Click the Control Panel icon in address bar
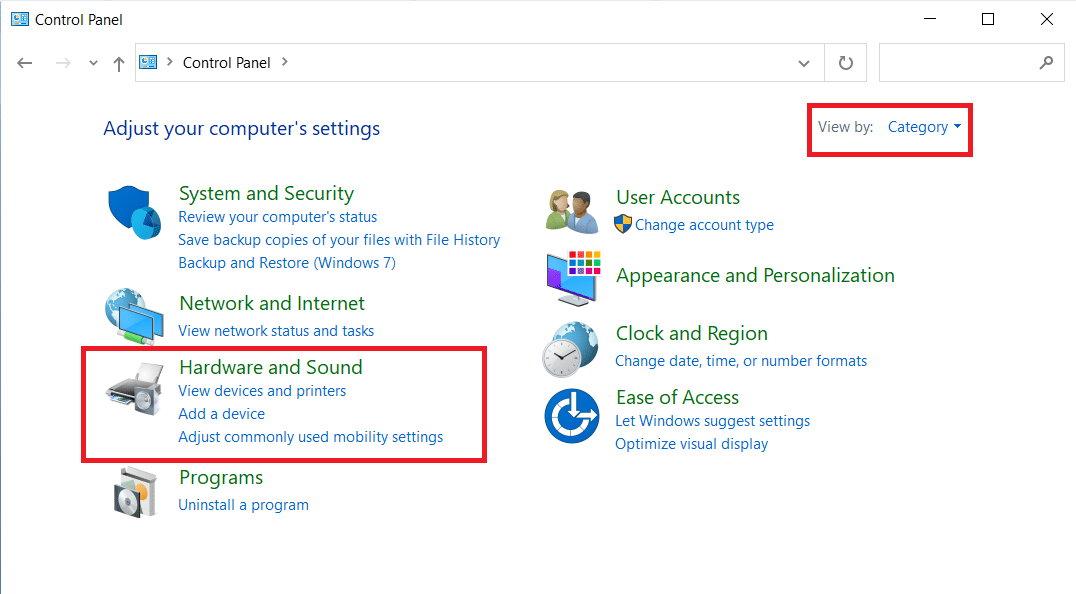The image size is (1076, 594). 150,62
